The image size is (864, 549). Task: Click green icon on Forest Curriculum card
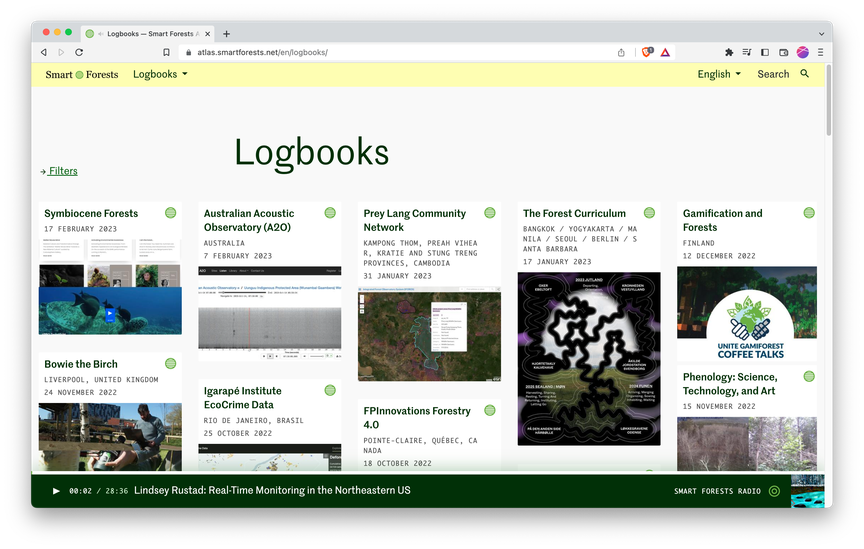(x=650, y=213)
